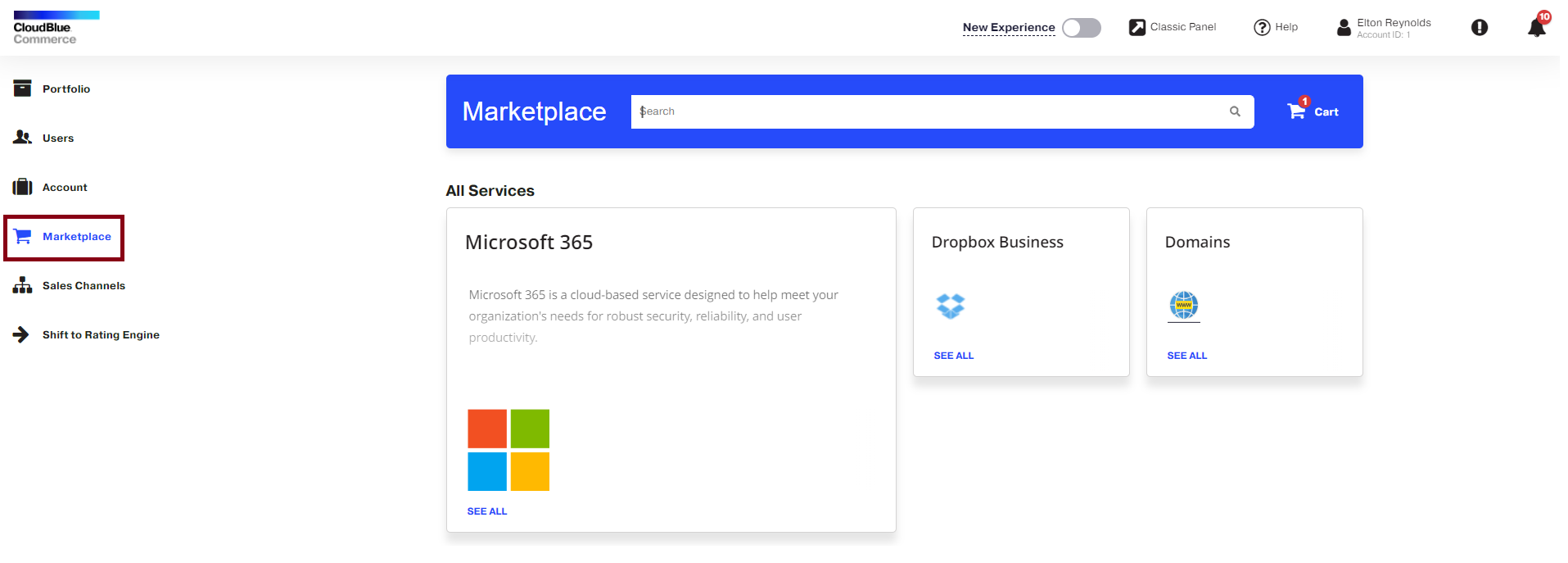Click the Cart label in the banner
1568x563 pixels.
pyautogui.click(x=1326, y=112)
